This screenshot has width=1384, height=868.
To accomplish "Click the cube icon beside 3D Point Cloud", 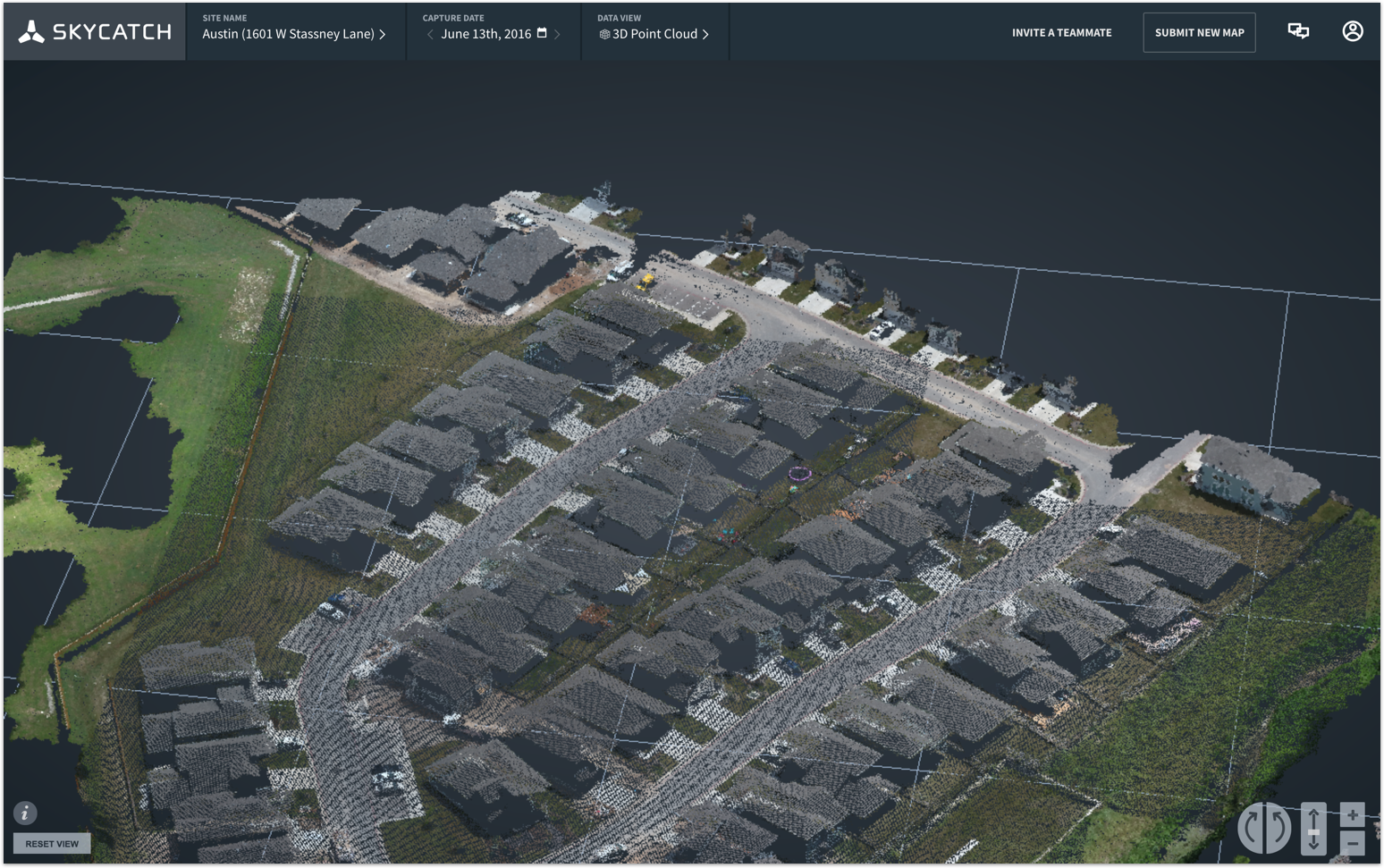I will point(604,34).
